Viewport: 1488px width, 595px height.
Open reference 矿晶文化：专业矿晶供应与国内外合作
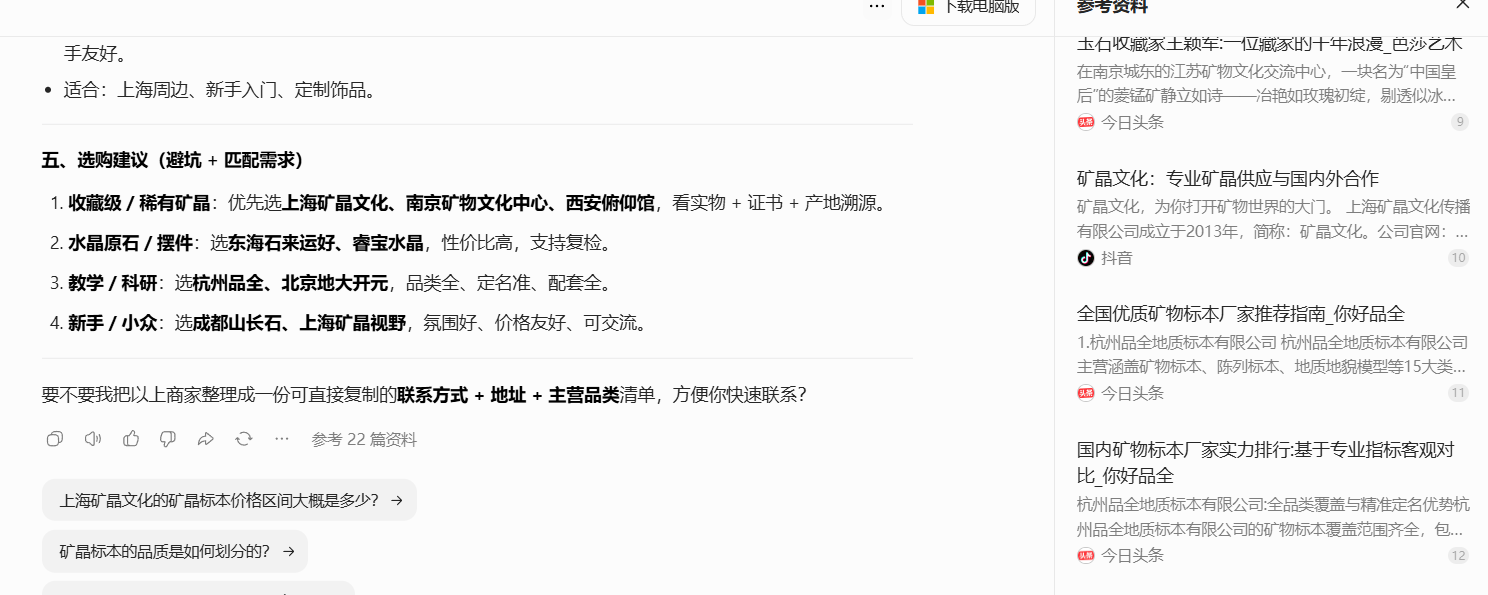tap(1228, 179)
